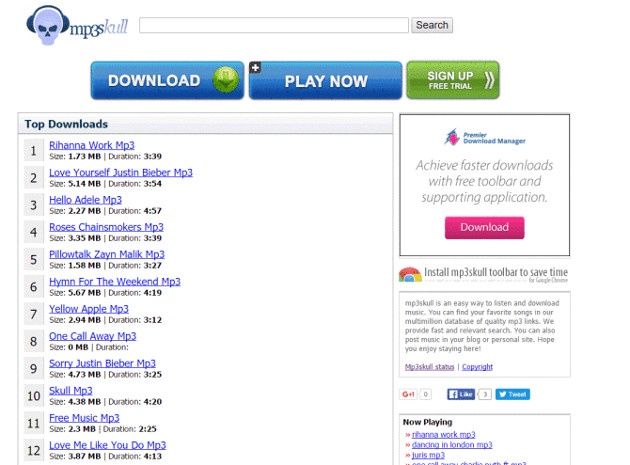Click size text 5.14 MB duration 3:54
630x465 pixels.
pyautogui.click(x=105, y=184)
